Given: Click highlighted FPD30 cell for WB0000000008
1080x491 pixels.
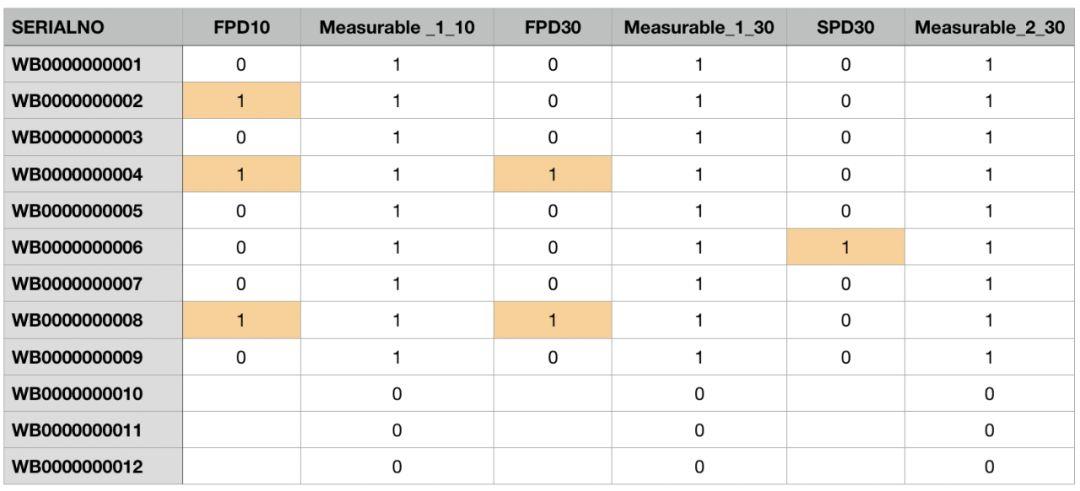Looking at the screenshot, I should pos(553,320).
